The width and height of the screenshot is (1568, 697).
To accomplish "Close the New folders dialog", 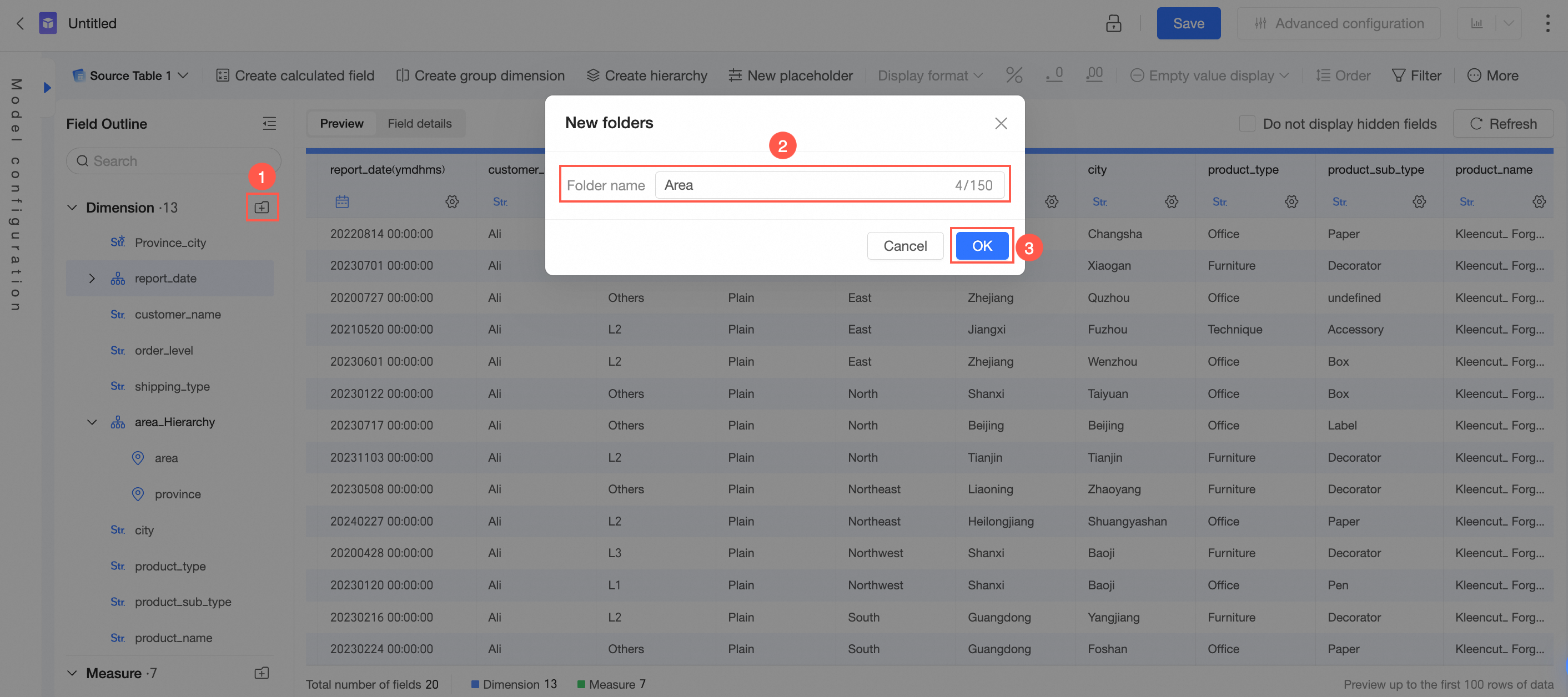I will pos(1001,123).
